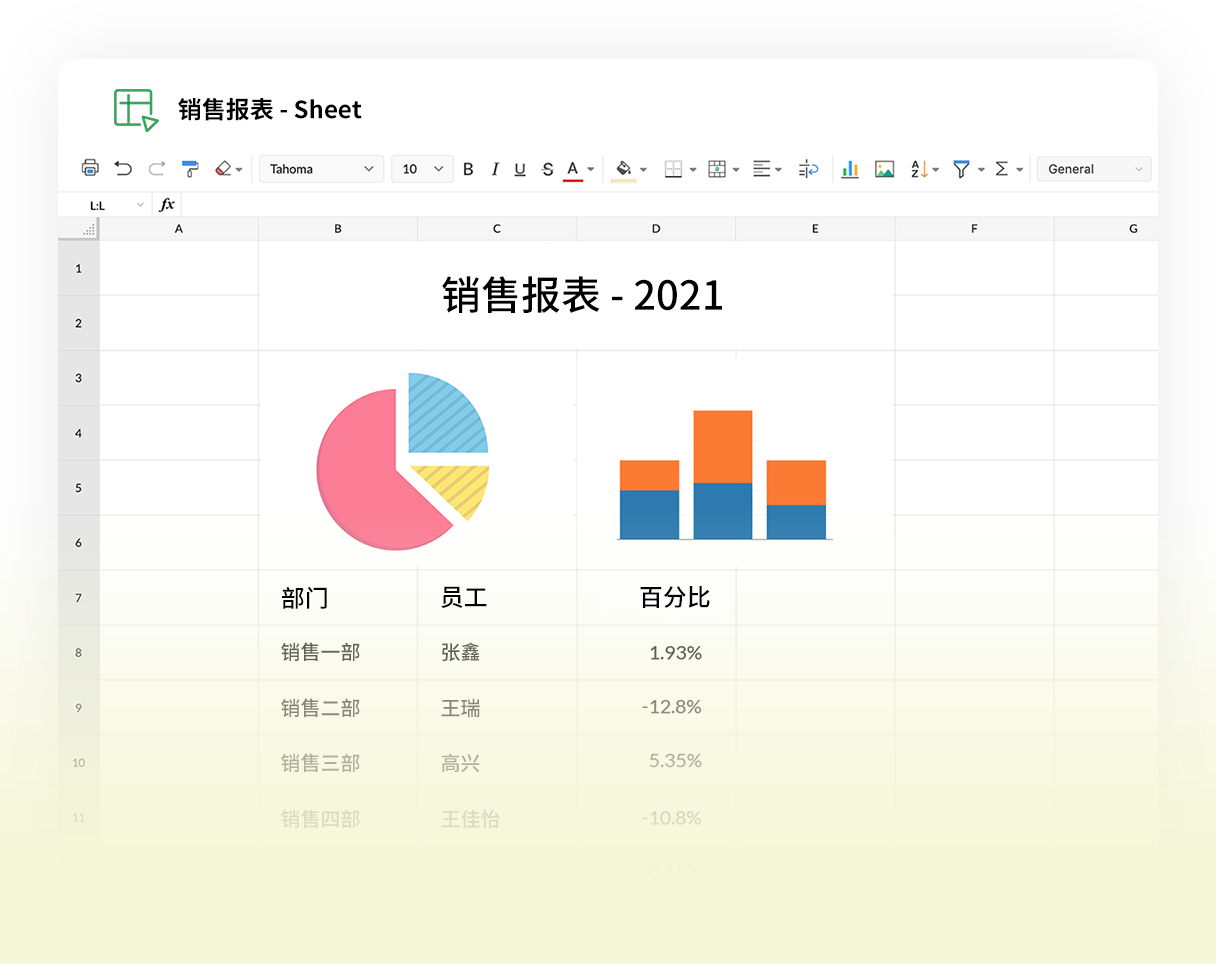Click the Sort A-Z icon
Viewport: 1216px width, 964px height.
[919, 169]
